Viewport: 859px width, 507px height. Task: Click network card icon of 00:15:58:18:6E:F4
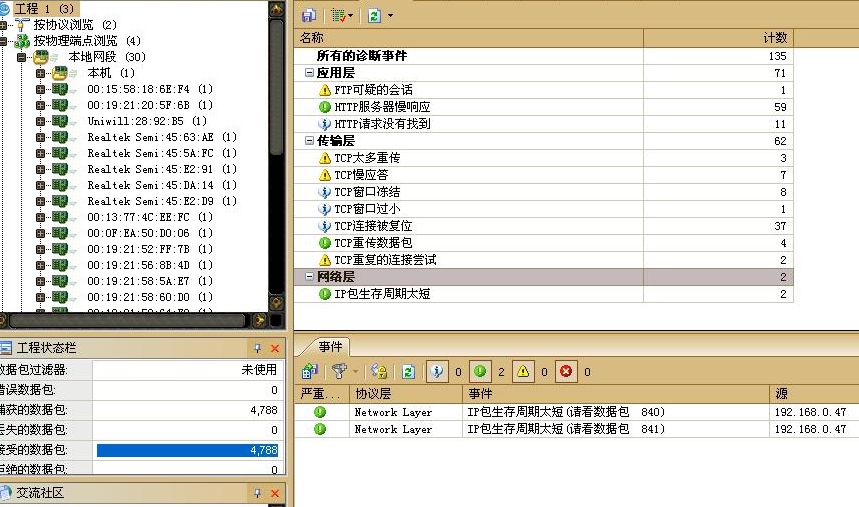[x=60, y=89]
